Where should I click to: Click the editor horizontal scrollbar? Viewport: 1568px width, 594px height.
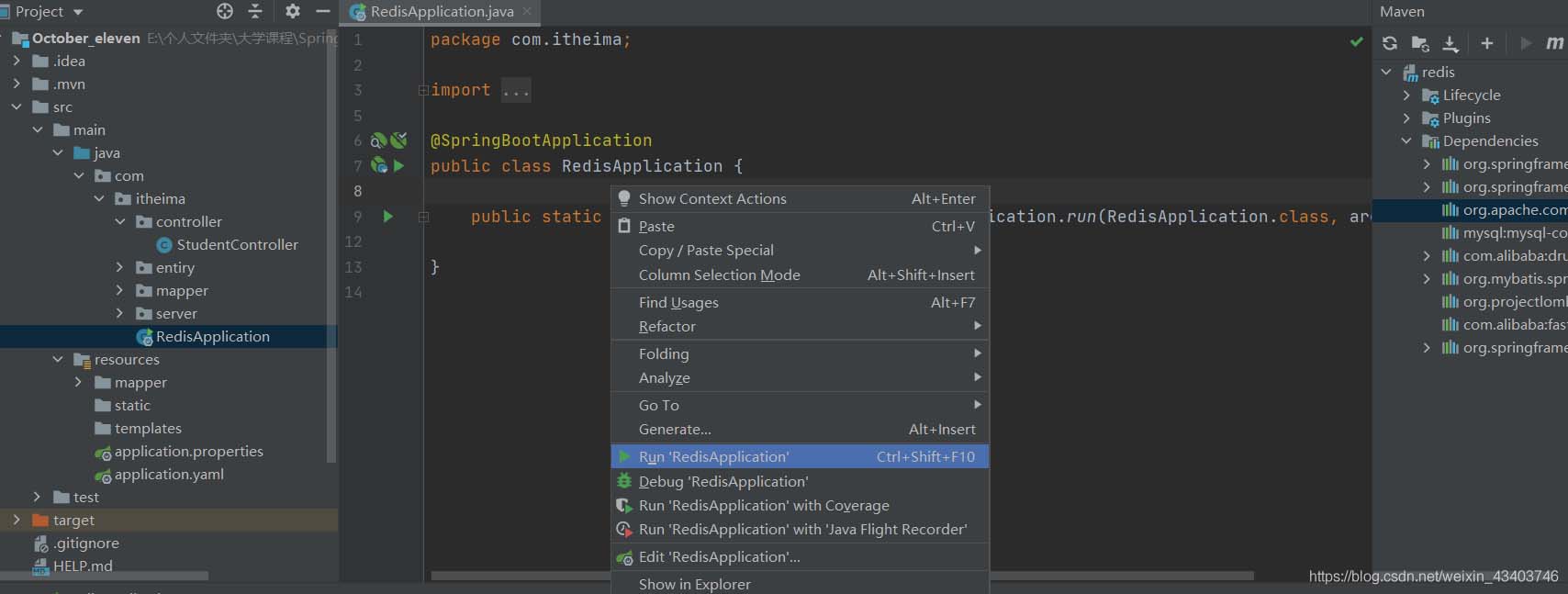coord(826,577)
